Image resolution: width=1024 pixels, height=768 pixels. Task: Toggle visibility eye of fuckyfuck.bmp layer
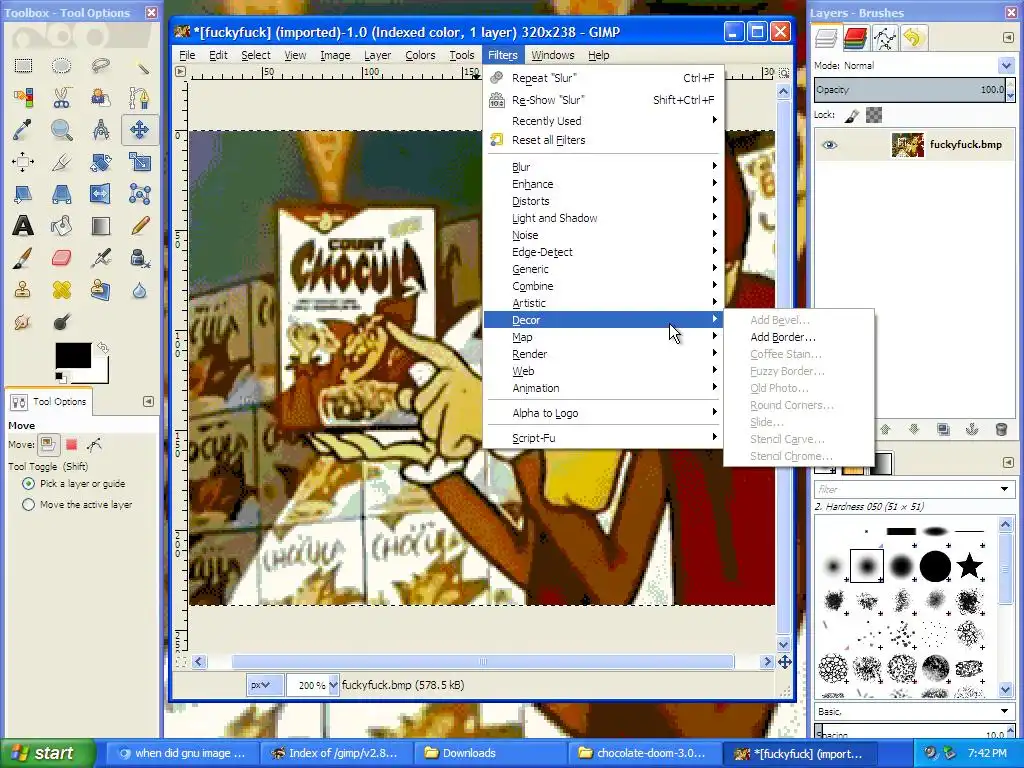coord(829,145)
